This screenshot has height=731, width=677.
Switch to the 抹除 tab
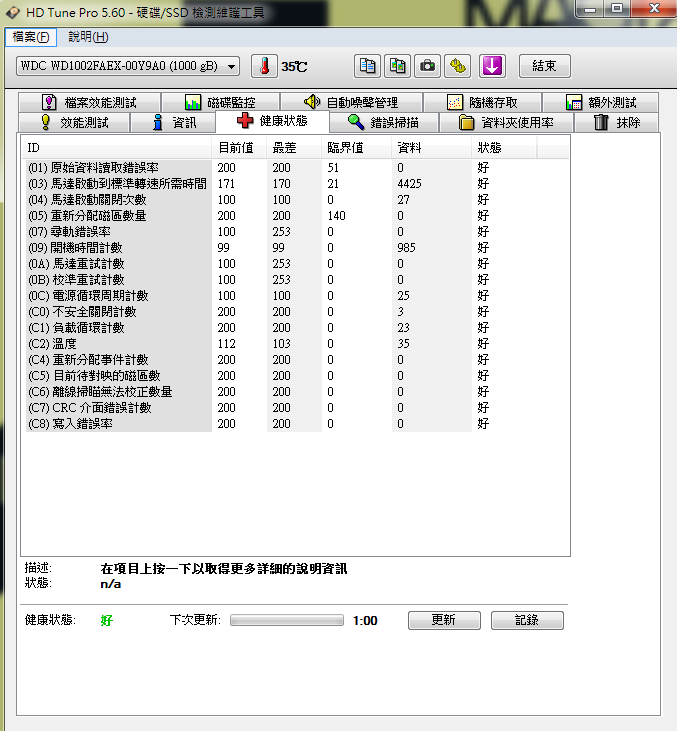point(616,123)
